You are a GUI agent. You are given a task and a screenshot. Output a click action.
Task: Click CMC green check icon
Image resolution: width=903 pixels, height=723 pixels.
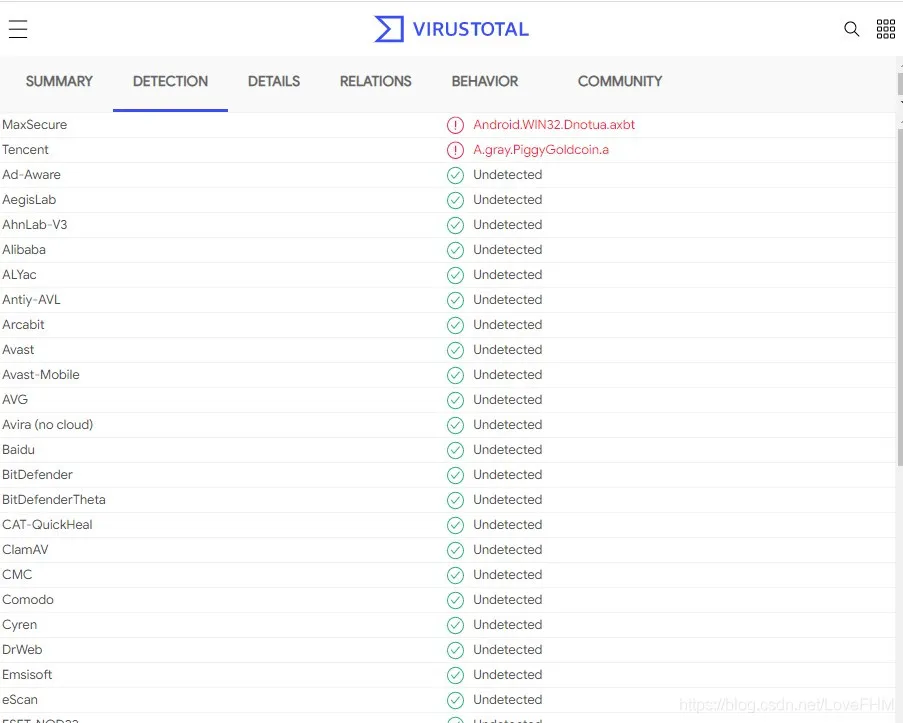(x=455, y=575)
